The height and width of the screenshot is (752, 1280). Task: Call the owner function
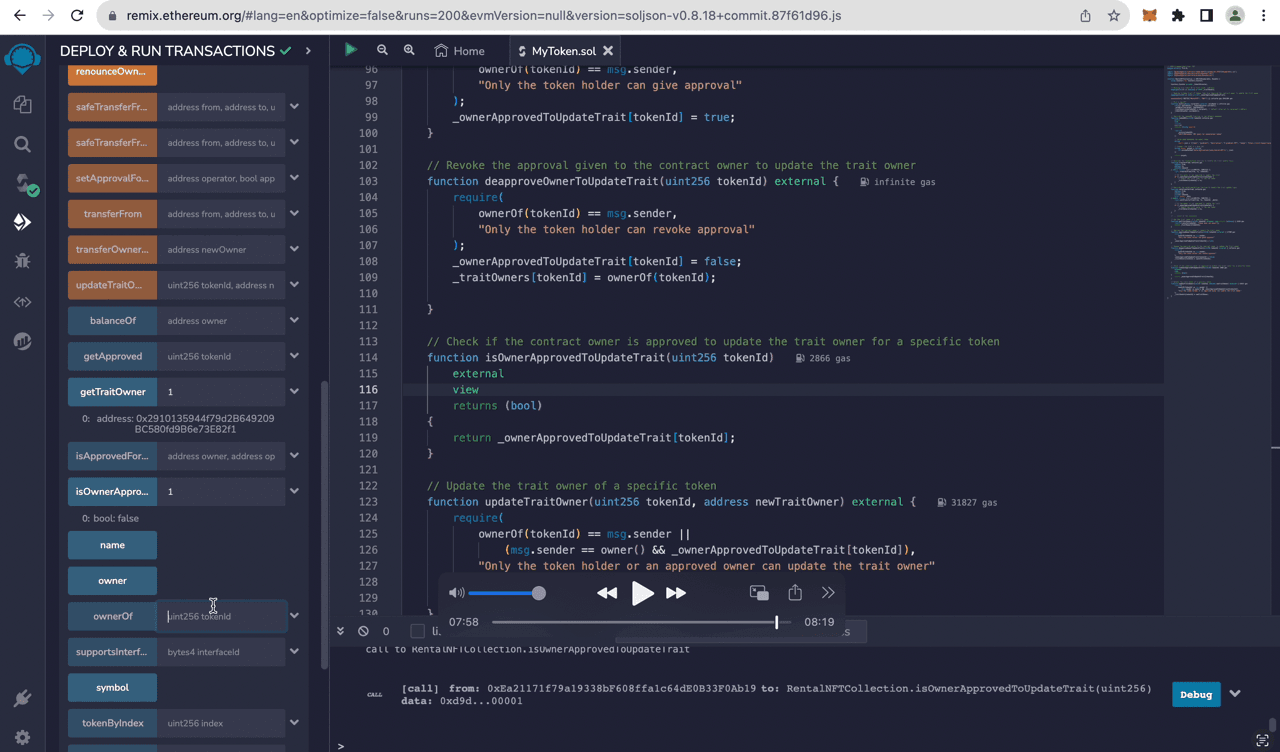click(112, 581)
